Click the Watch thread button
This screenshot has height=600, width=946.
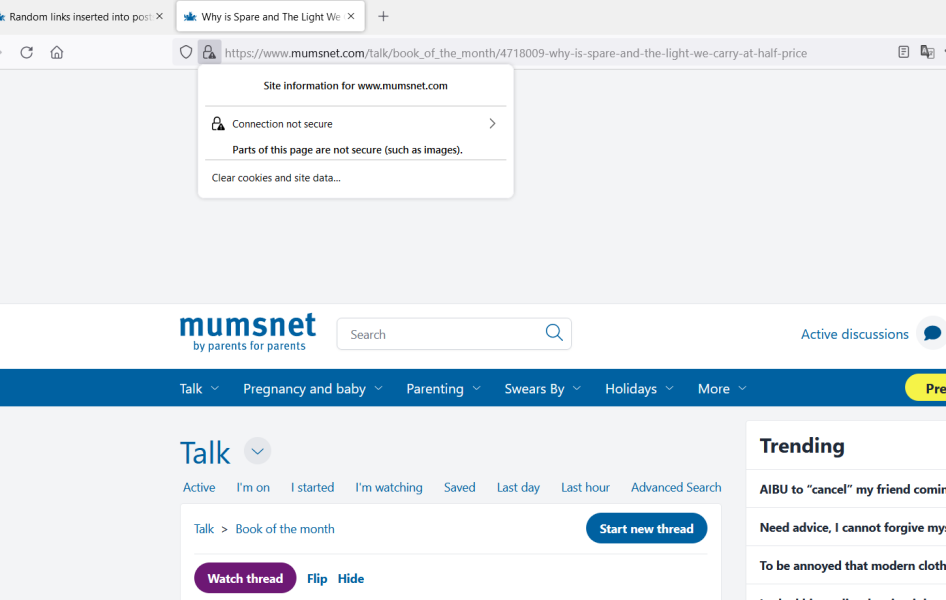click(x=245, y=578)
